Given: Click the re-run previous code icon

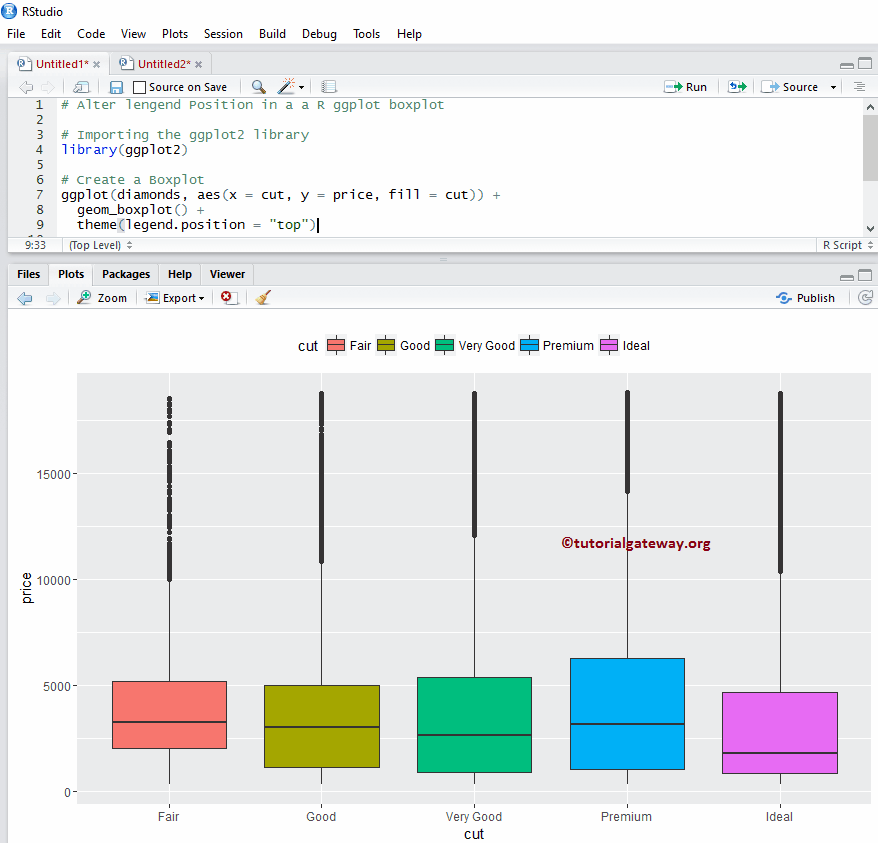Looking at the screenshot, I should 737,87.
